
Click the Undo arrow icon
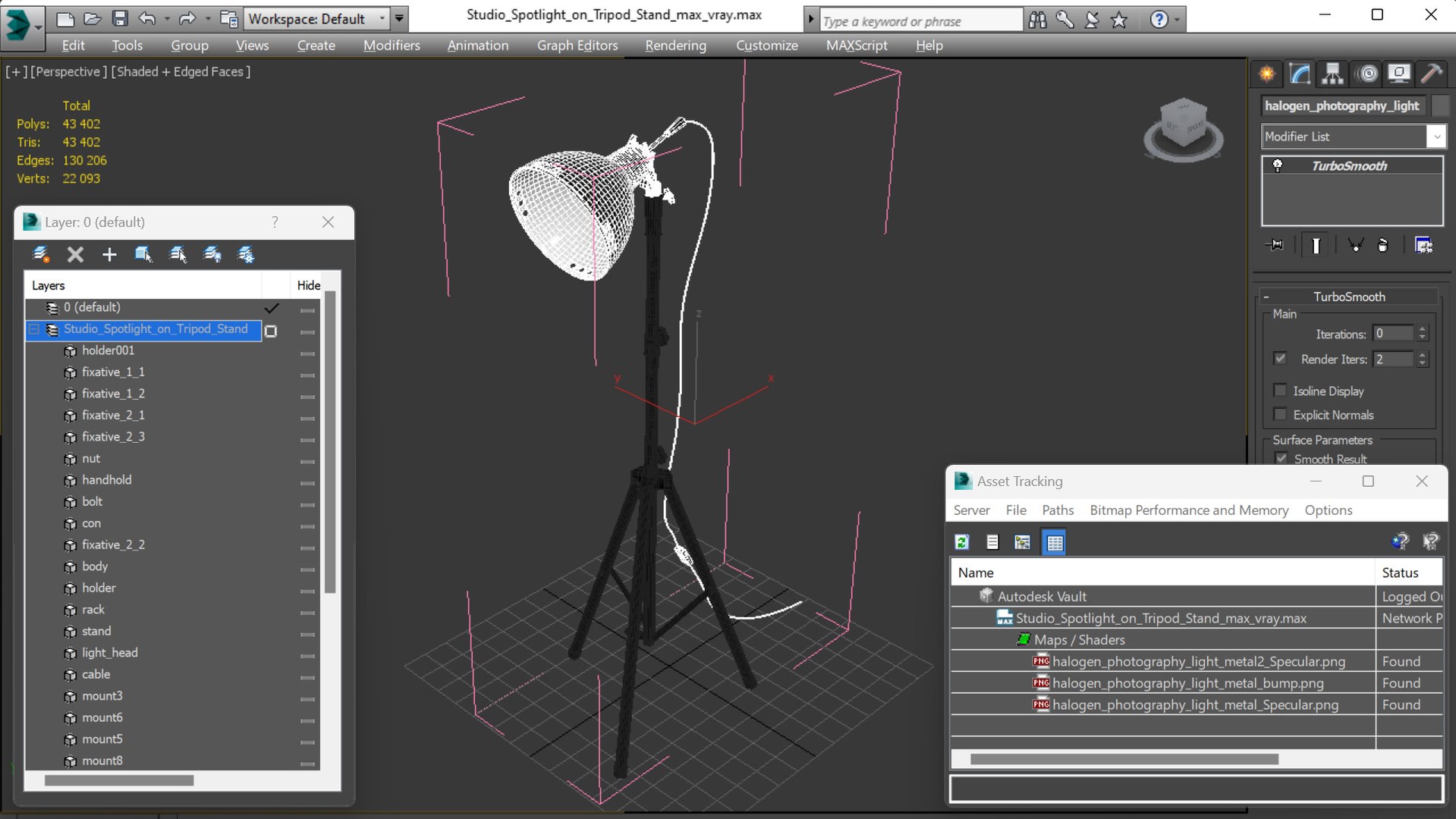click(x=147, y=18)
